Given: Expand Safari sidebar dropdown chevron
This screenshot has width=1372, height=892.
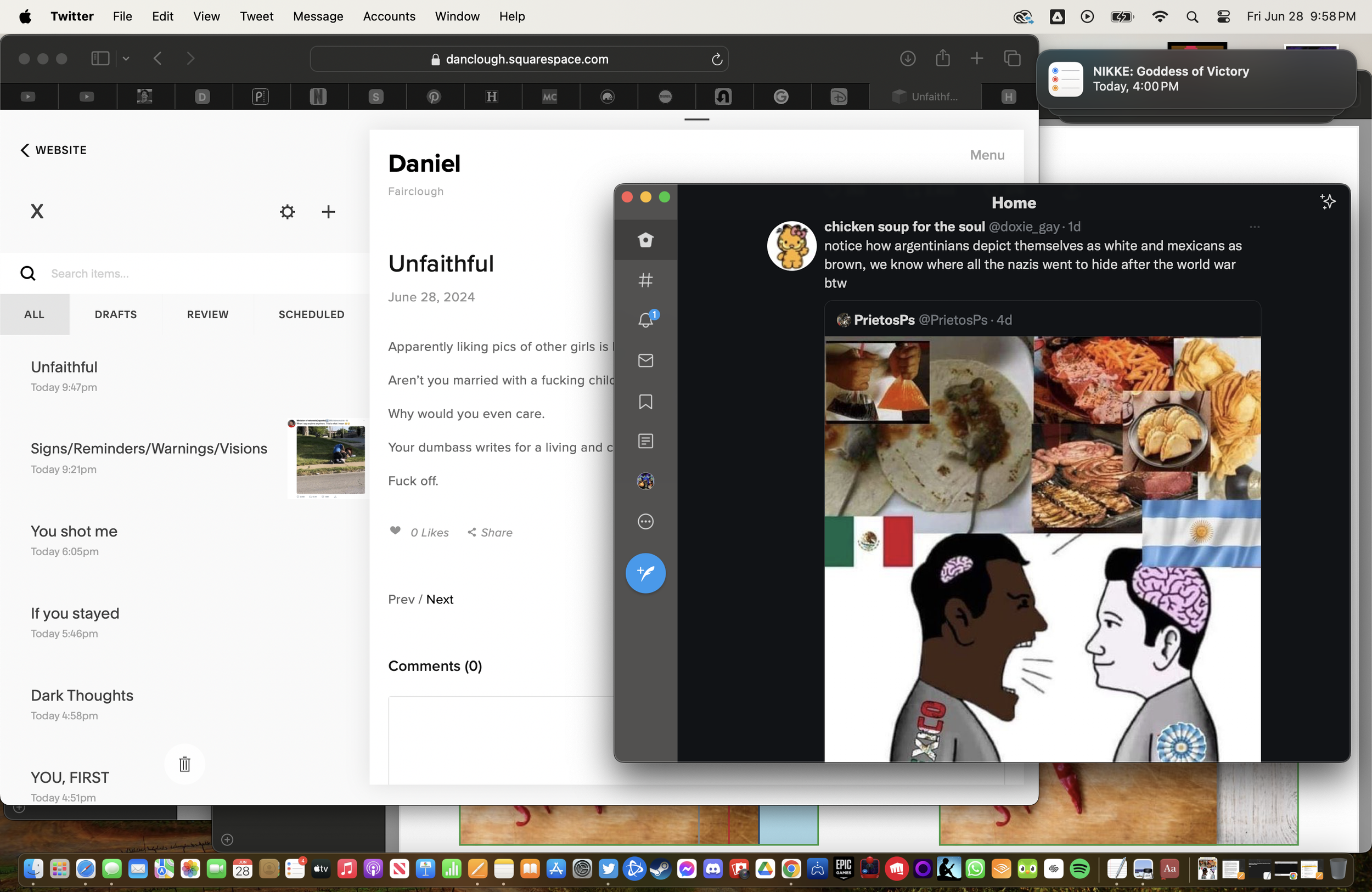Looking at the screenshot, I should [x=126, y=58].
